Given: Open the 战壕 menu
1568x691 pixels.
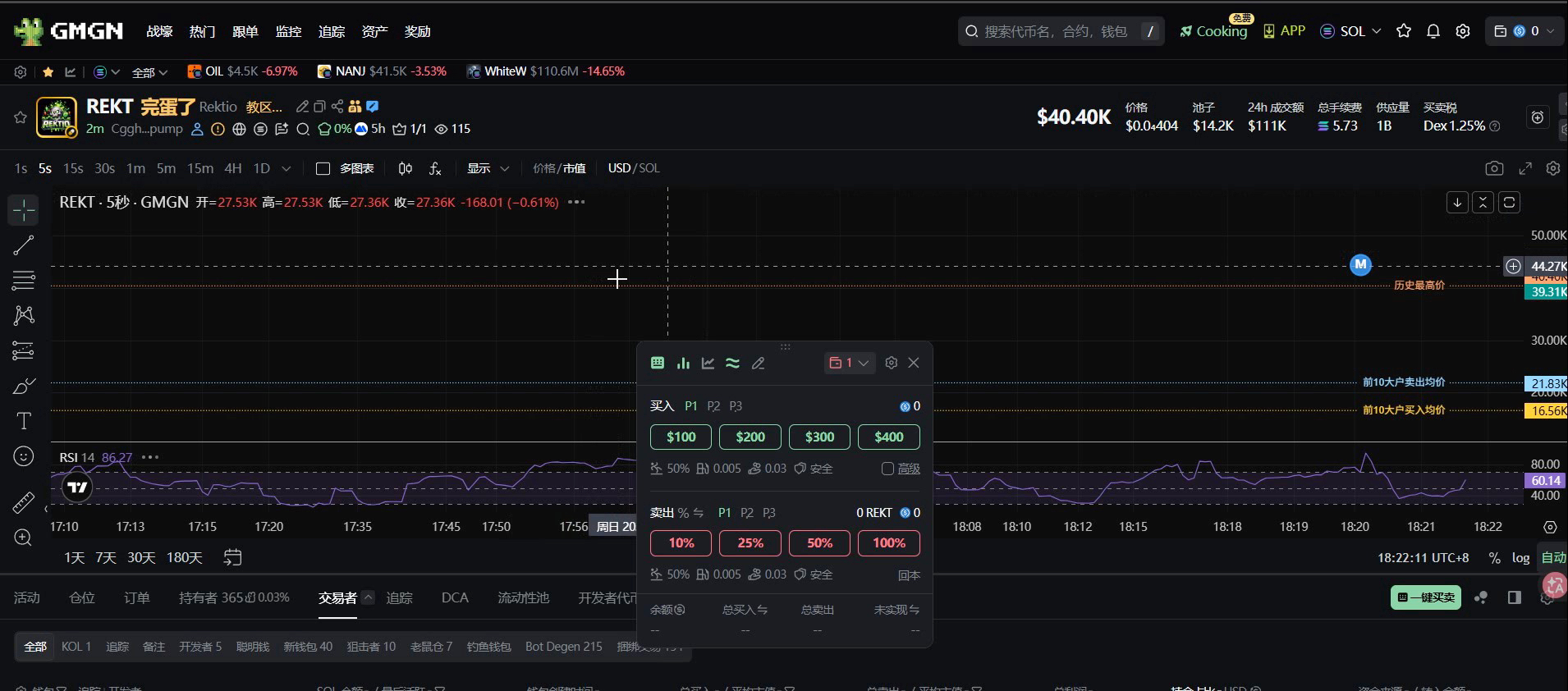Looking at the screenshot, I should point(160,31).
